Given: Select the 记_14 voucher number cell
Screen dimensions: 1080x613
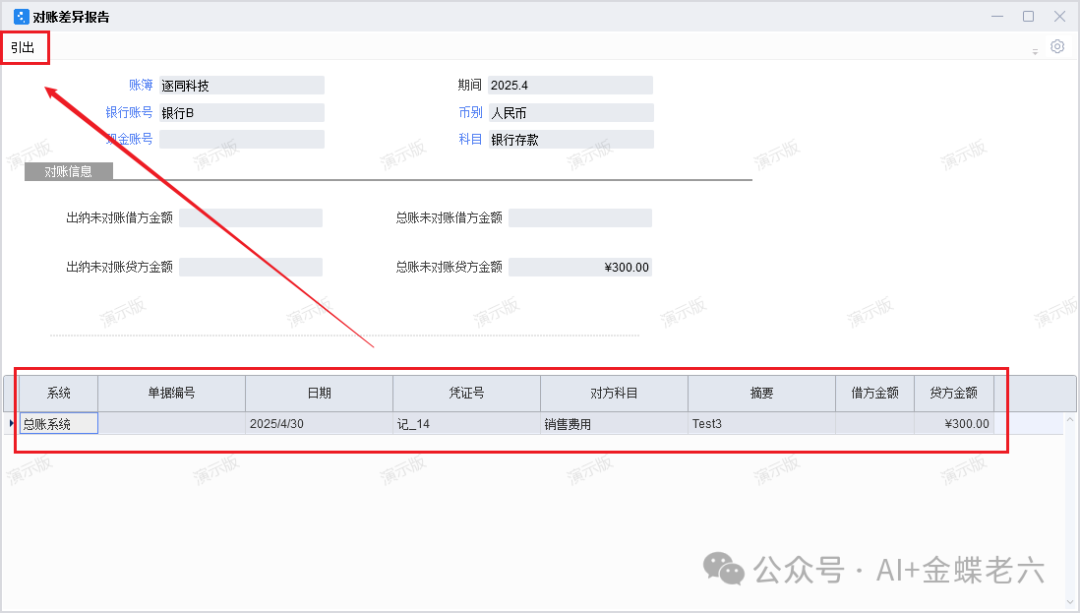Looking at the screenshot, I should pos(466,424).
